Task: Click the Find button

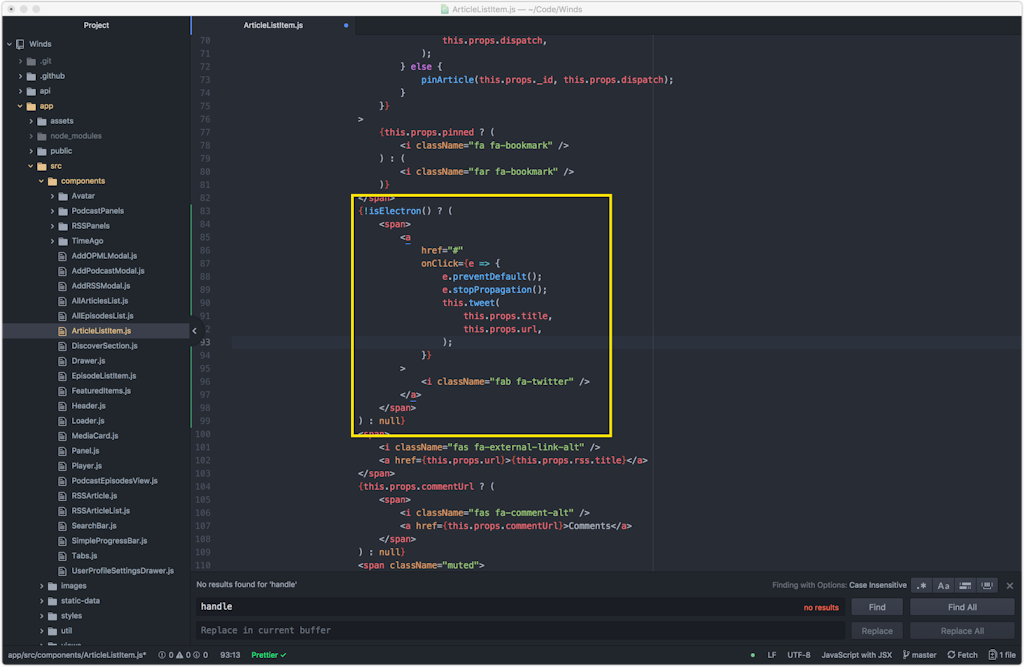Action: click(x=877, y=607)
